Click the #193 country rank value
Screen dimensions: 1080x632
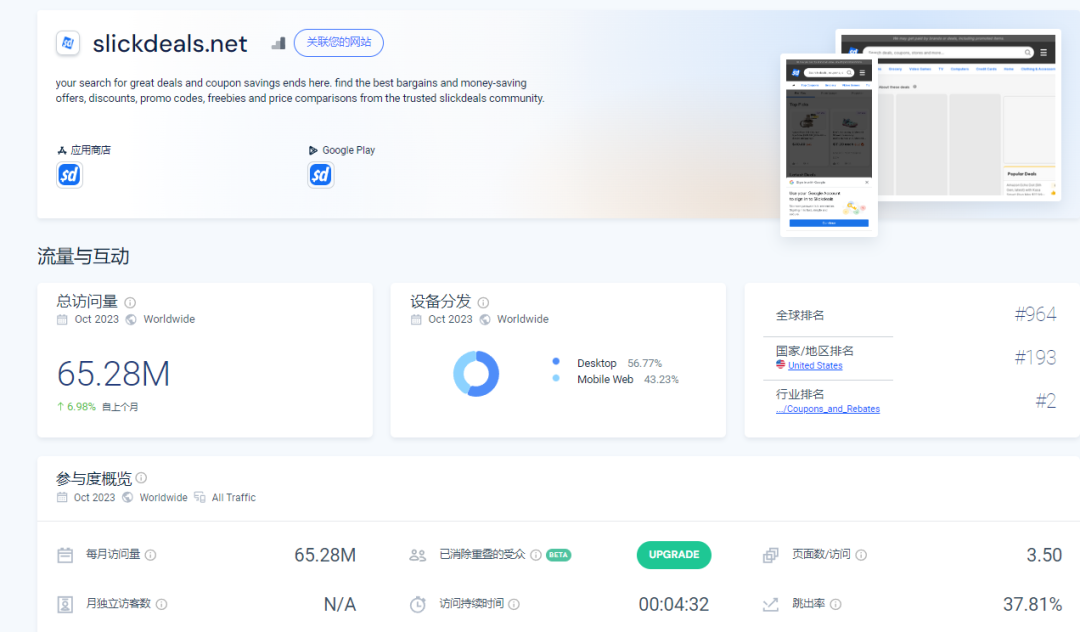1035,357
